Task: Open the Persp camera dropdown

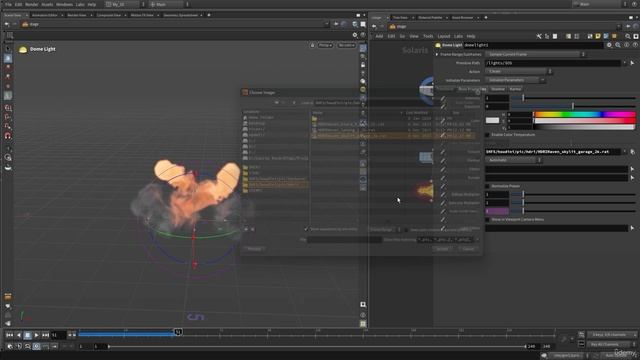Action: click(x=325, y=45)
